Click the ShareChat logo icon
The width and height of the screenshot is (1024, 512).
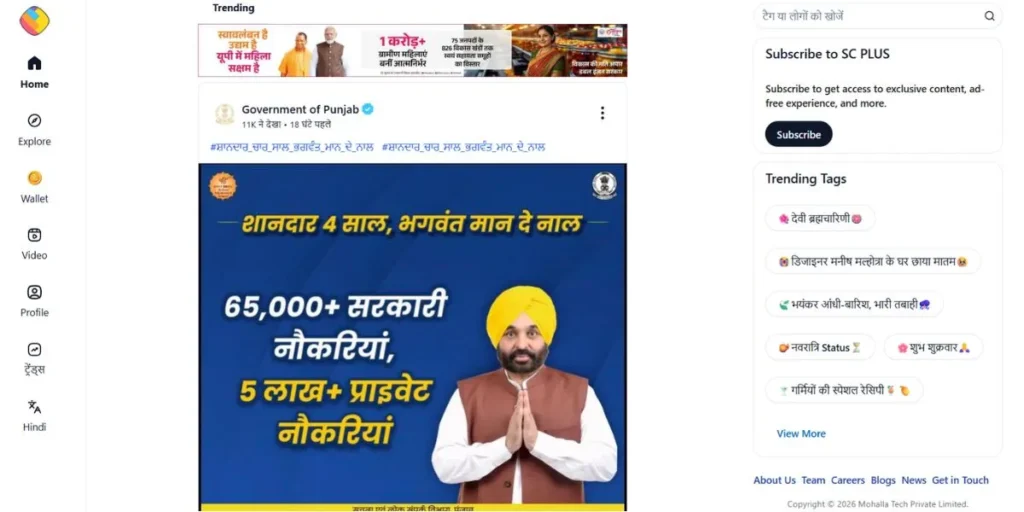(x=35, y=21)
